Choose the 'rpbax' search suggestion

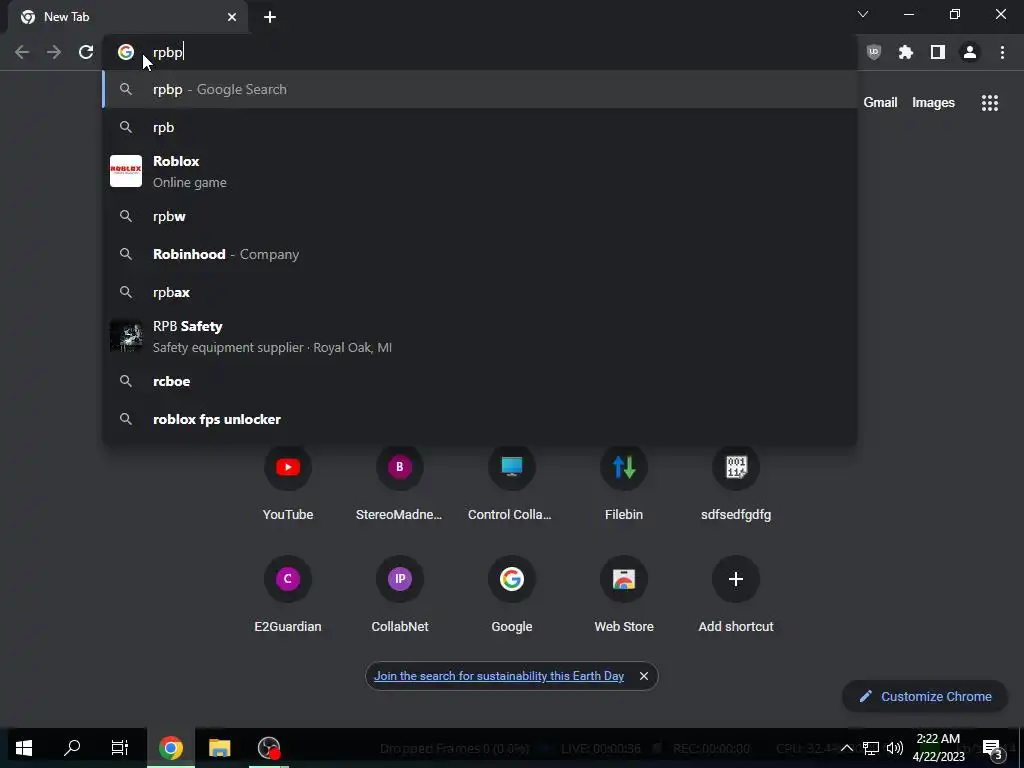click(480, 292)
